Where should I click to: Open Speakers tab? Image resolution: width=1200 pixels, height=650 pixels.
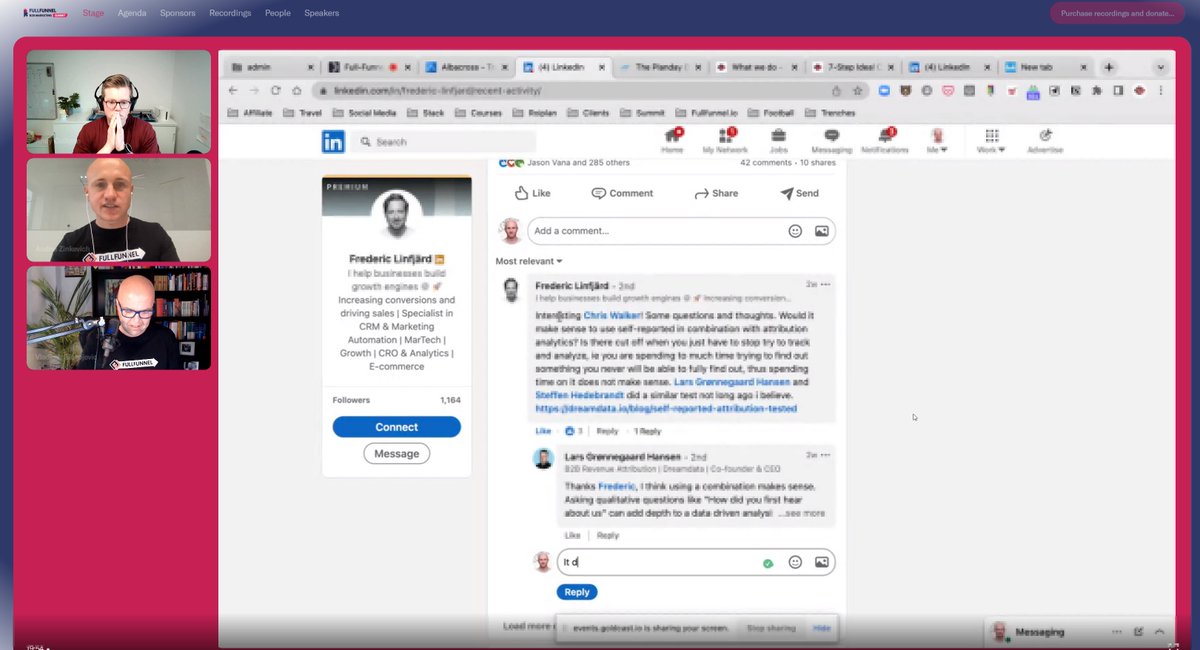pyautogui.click(x=321, y=13)
